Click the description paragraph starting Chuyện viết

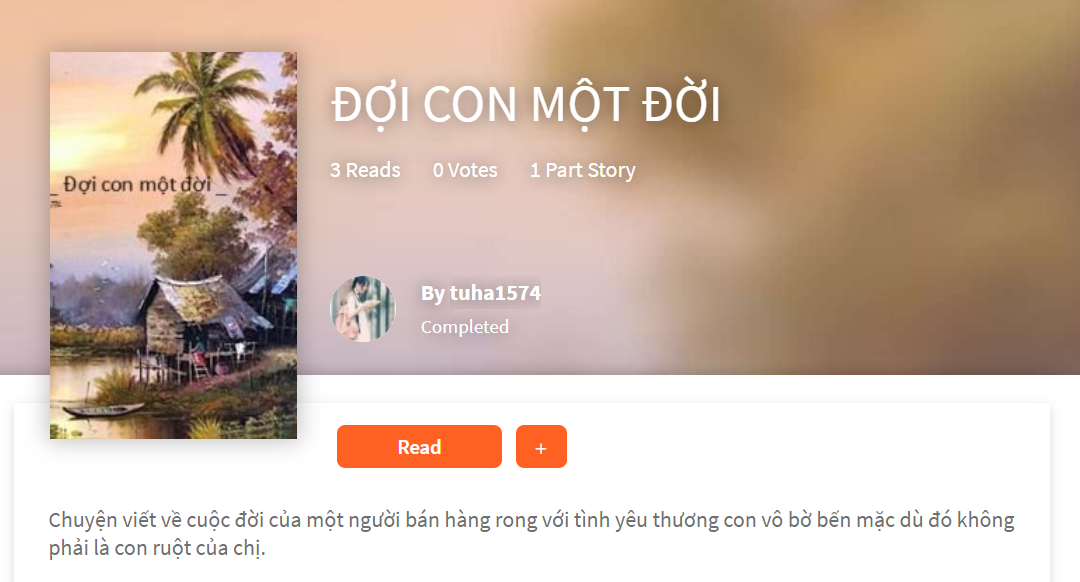(531, 534)
